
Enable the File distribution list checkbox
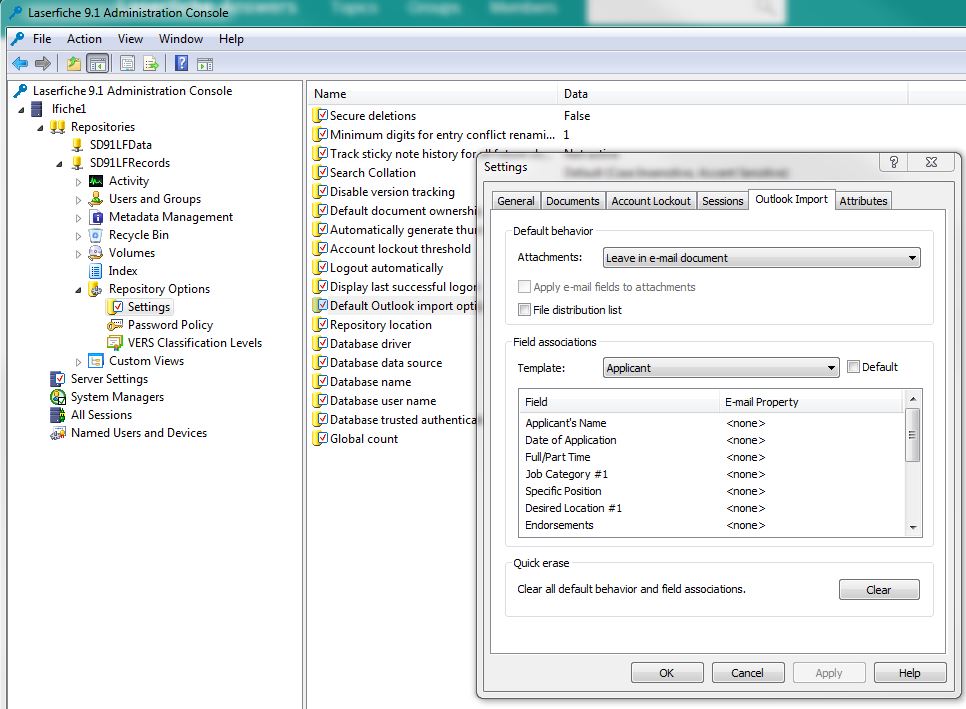coord(524,310)
